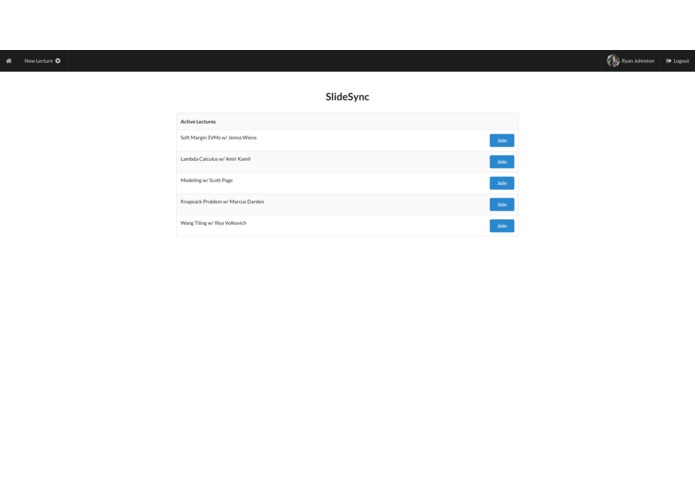Click the Logout arrow icon
Image resolution: width=695 pixels, height=494 pixels.
pos(668,61)
